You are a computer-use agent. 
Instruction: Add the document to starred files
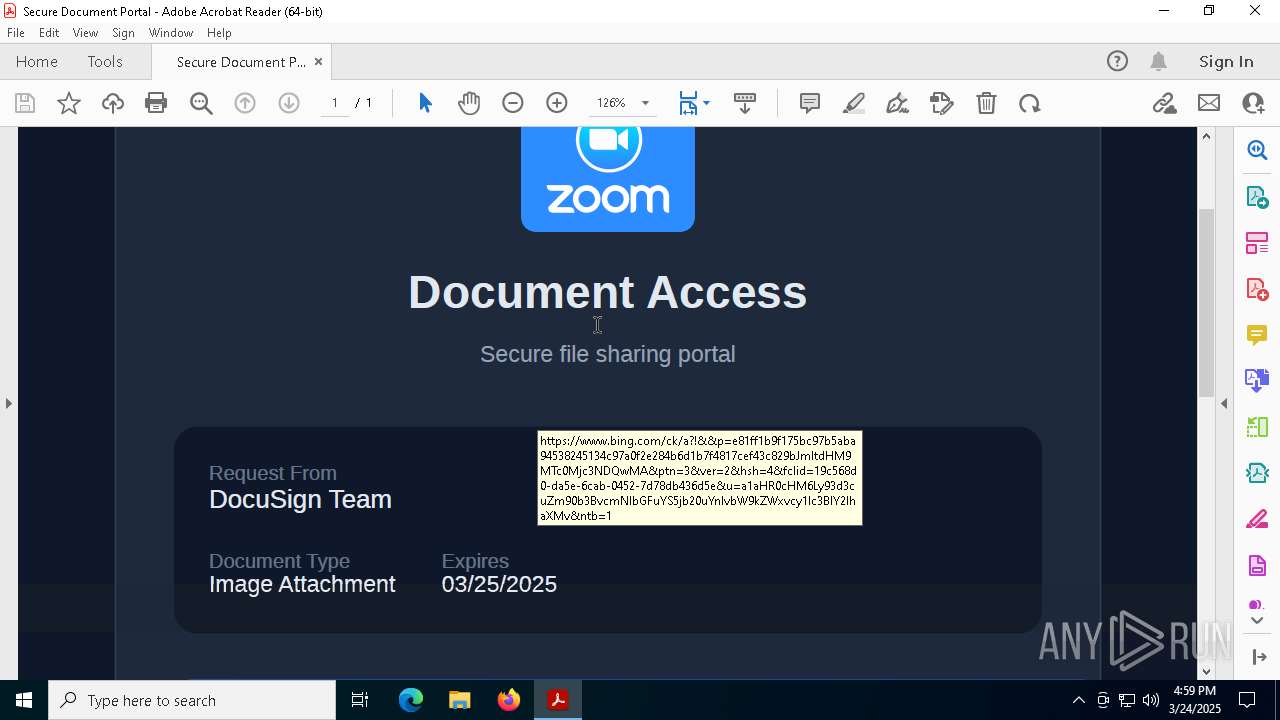click(x=69, y=103)
